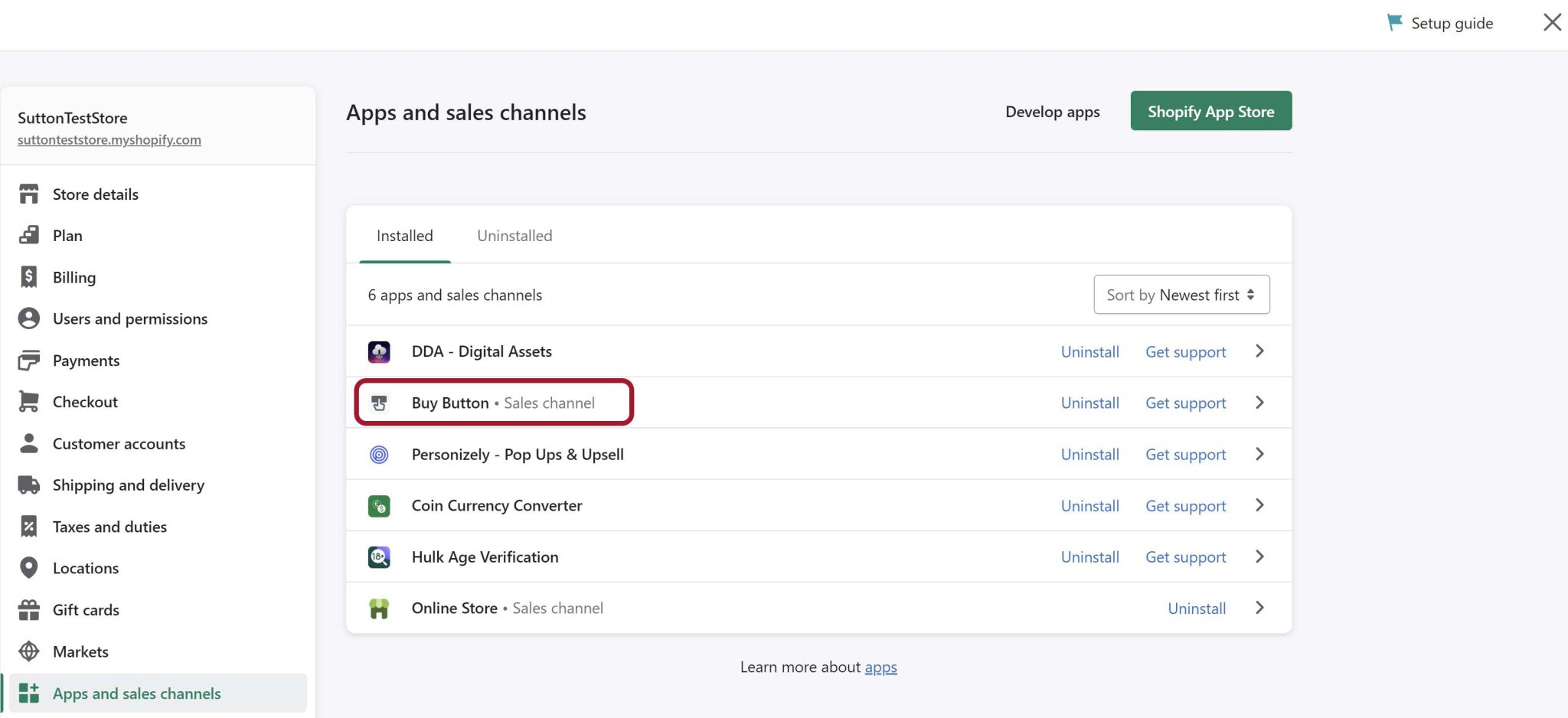Close the settings with the X icon
1568x718 pixels.
click(x=1552, y=22)
